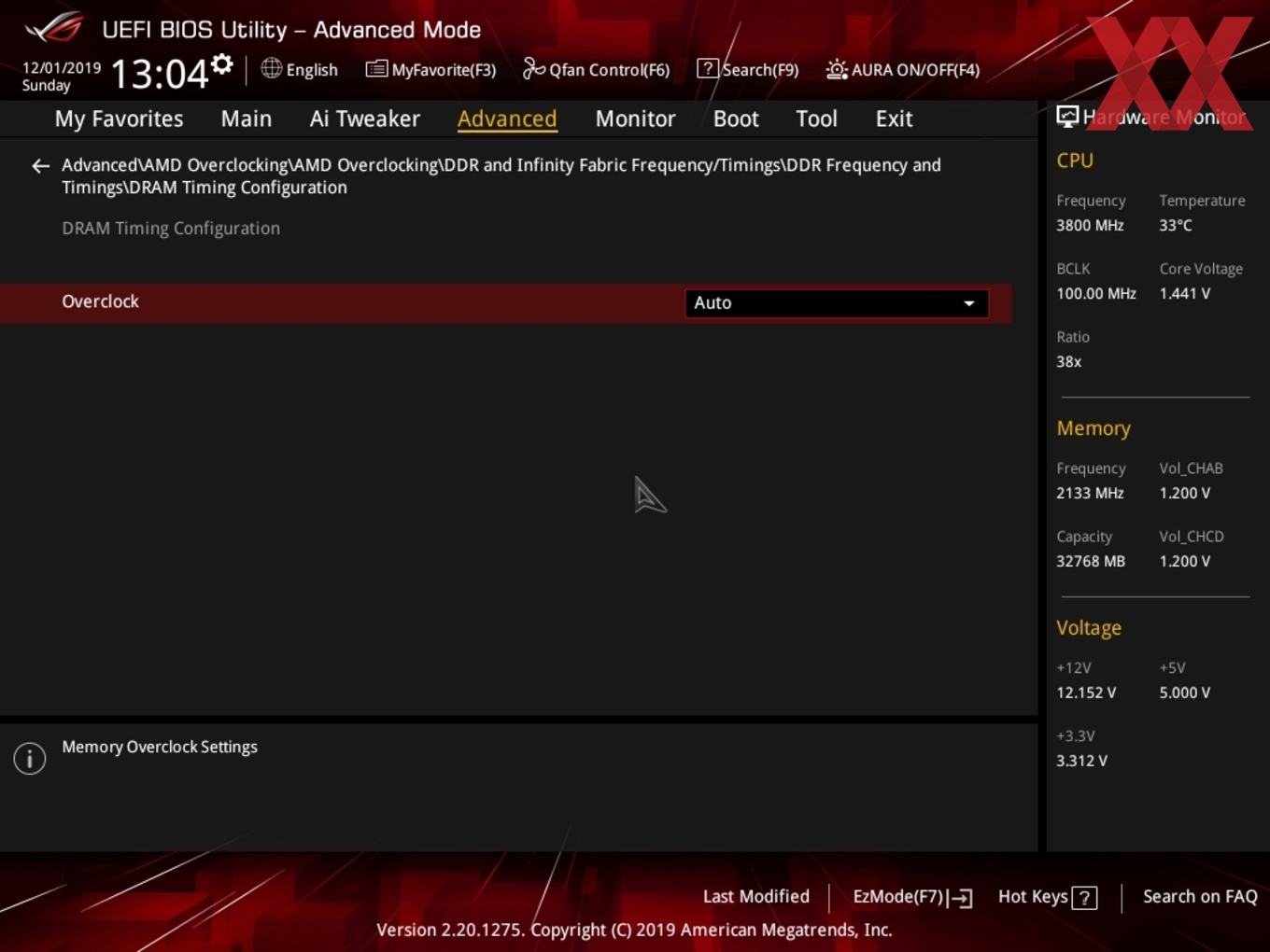Open MyFavorite(F3) list
1270x952 pixels.
pos(430,70)
